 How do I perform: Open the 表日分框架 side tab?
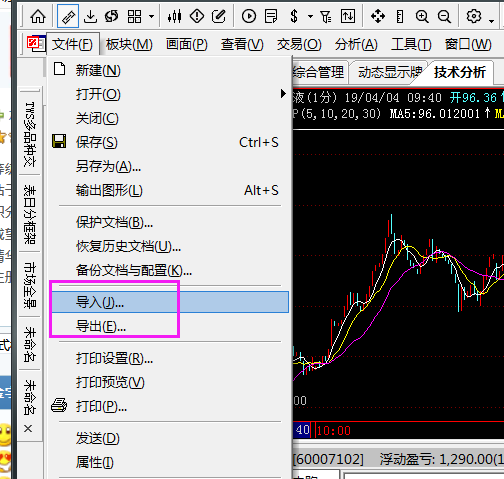click(x=30, y=214)
